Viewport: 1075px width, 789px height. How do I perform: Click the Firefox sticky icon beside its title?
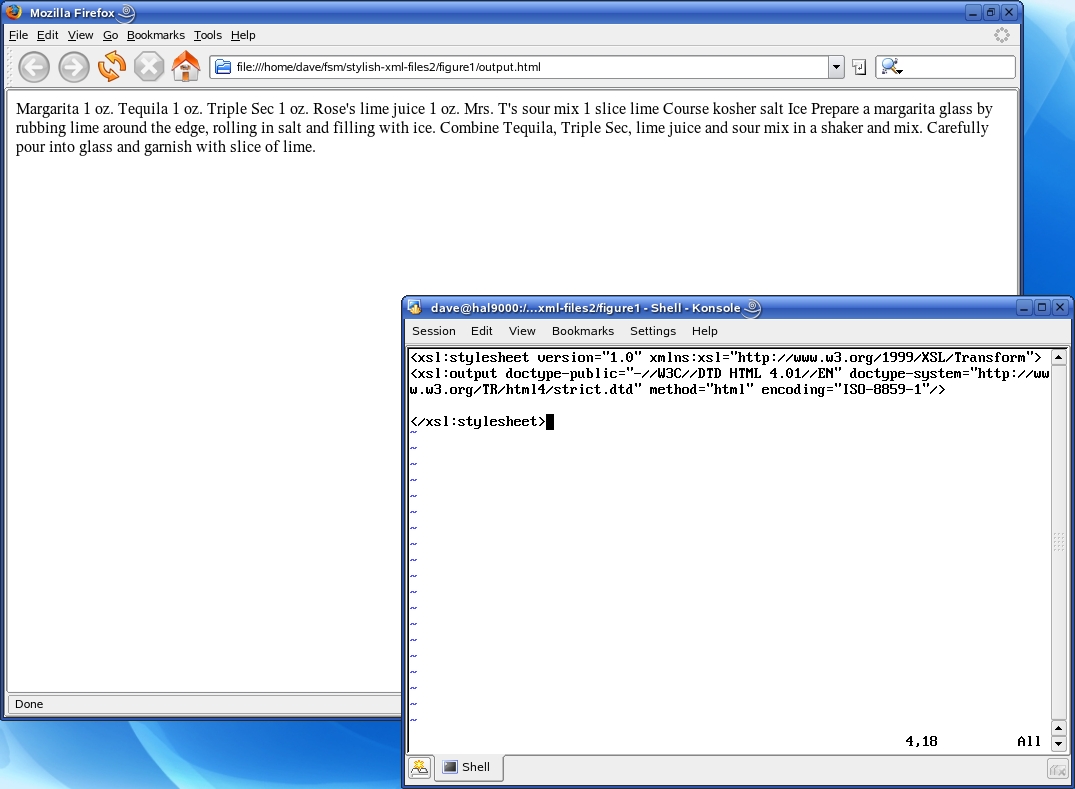126,12
